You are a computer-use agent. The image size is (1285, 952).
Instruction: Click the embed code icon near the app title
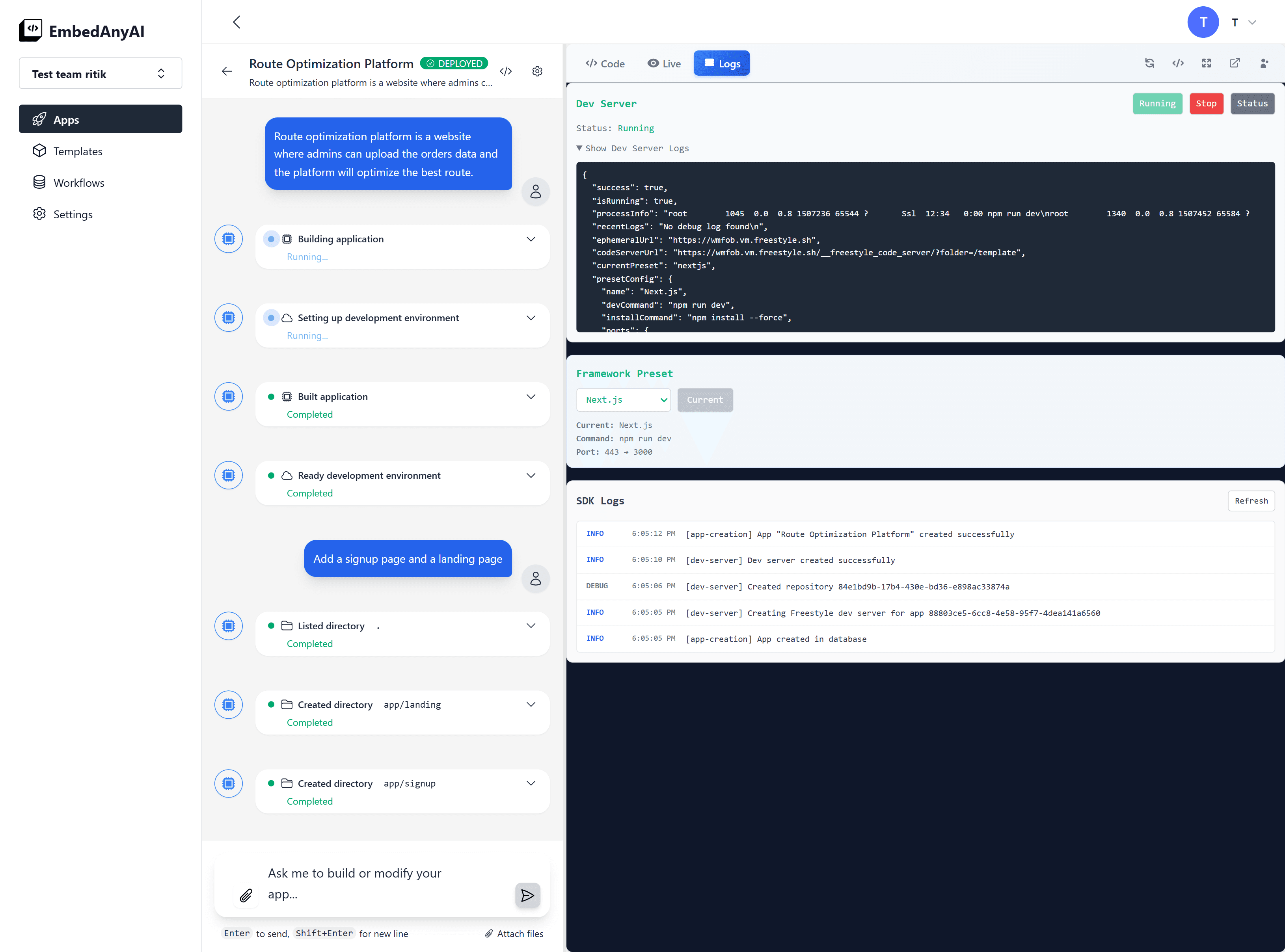tap(506, 71)
